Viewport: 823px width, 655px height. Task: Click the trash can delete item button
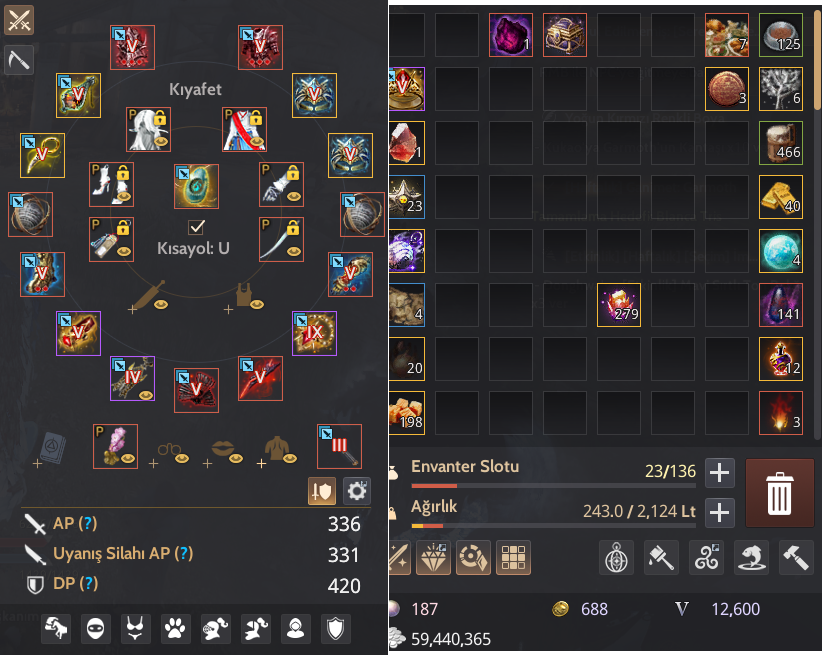point(779,493)
